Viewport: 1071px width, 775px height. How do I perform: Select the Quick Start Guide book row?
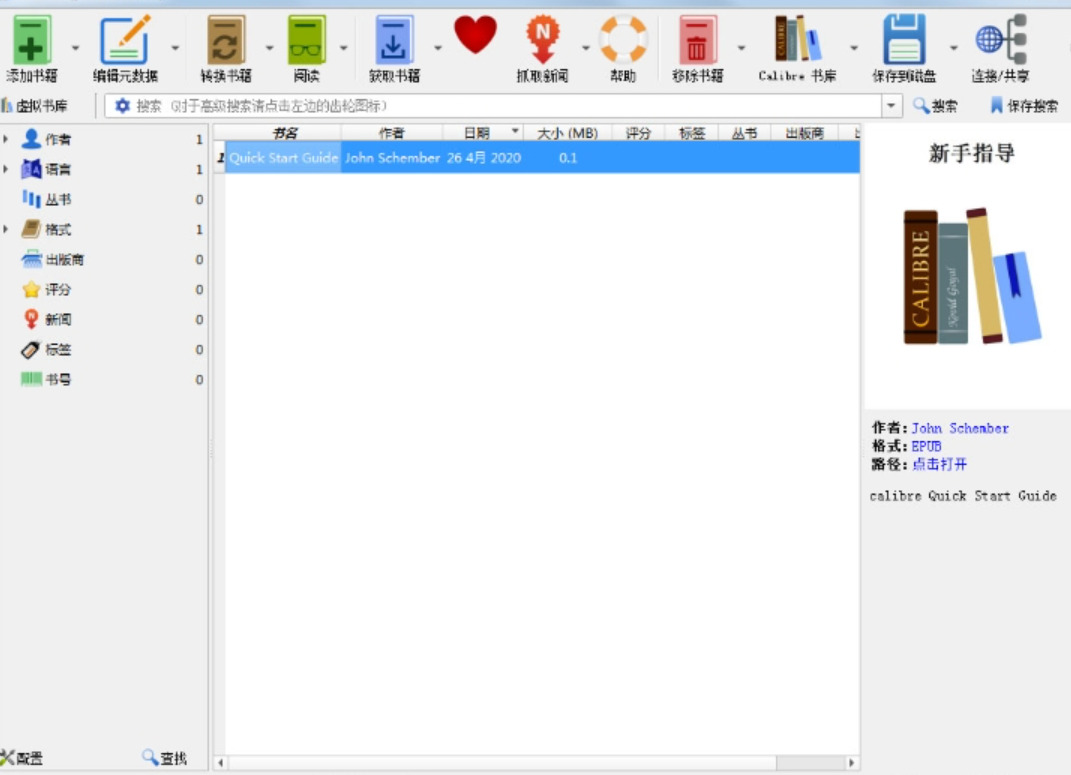[x=542, y=158]
